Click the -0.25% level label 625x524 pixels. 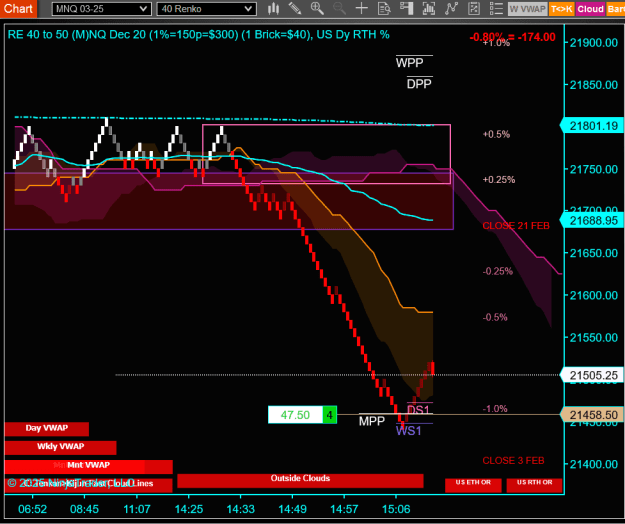(x=497, y=271)
